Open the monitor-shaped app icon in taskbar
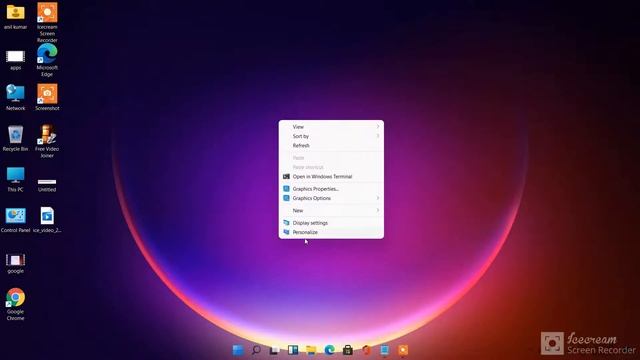 pyautogui.click(x=384, y=350)
